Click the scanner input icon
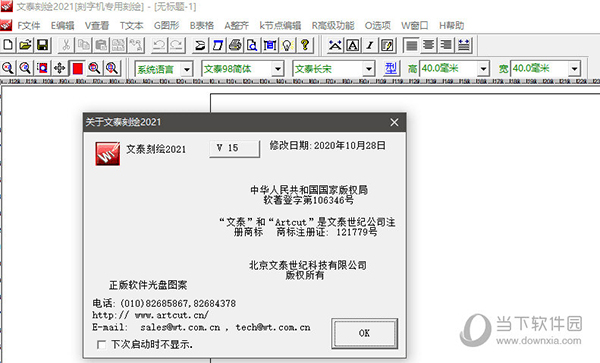Image resolution: width=600 pixels, height=363 pixels. pos(200,45)
